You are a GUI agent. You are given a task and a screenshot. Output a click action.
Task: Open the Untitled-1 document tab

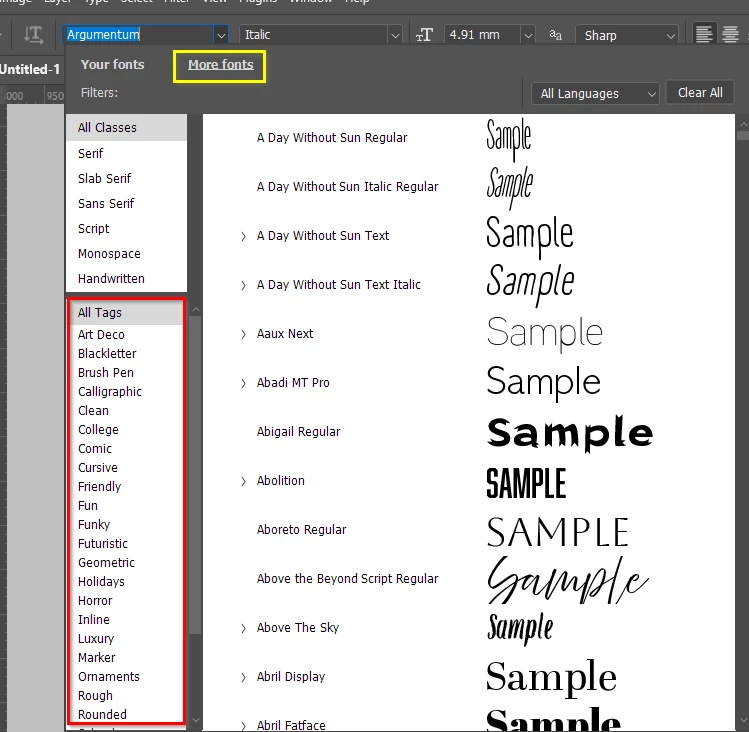pyautogui.click(x=30, y=69)
